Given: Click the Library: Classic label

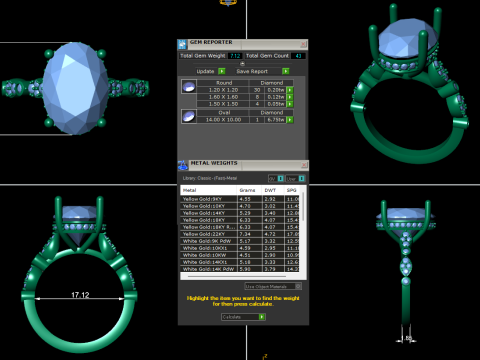Looking at the screenshot, I should 210,178.
